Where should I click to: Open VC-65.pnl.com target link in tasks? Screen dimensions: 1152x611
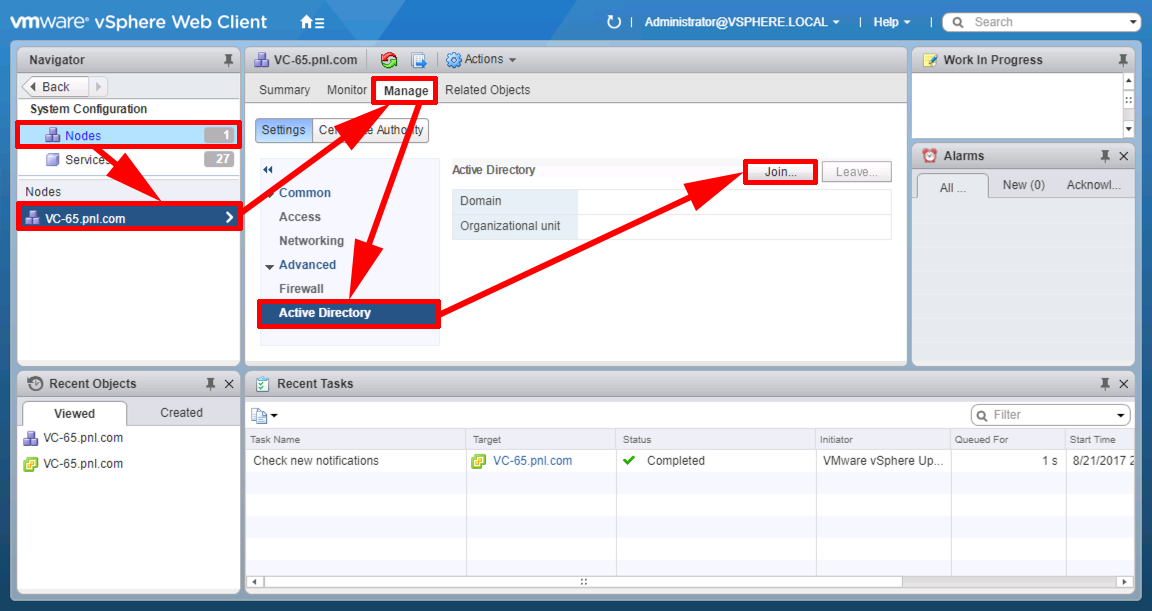click(x=533, y=460)
